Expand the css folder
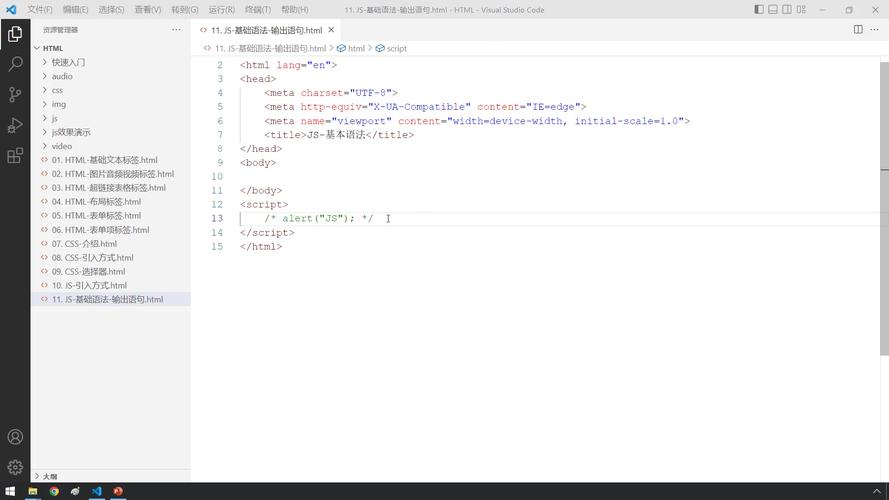This screenshot has width=889, height=500. 45,90
